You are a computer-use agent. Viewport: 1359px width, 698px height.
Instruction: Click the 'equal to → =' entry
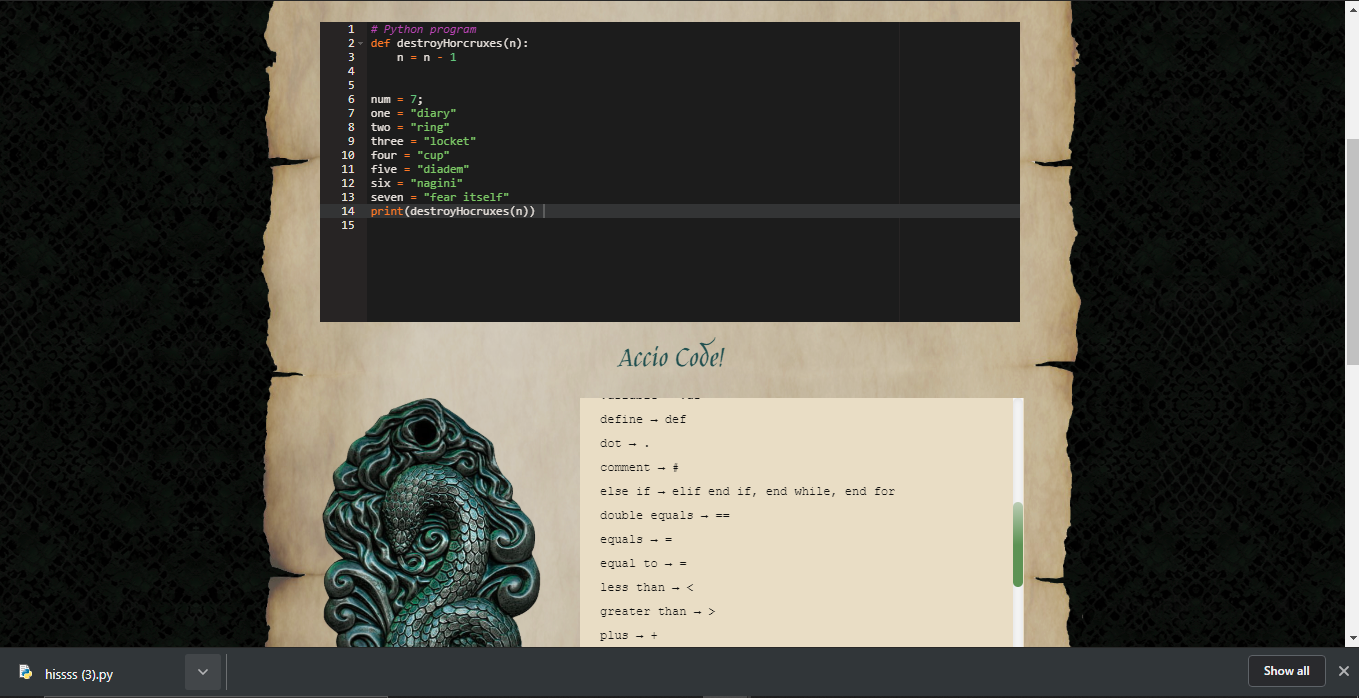coord(643,563)
